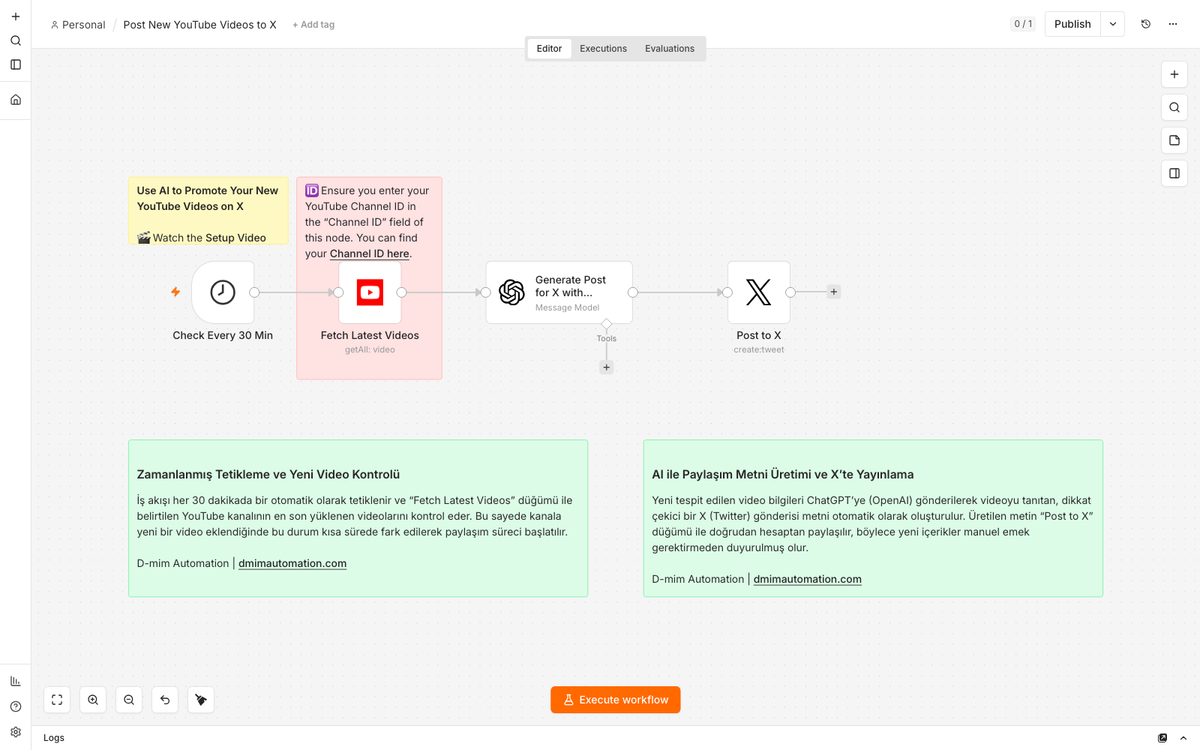Click workflow name Post New YouTube Videos to X
1200x750 pixels.
(x=200, y=24)
